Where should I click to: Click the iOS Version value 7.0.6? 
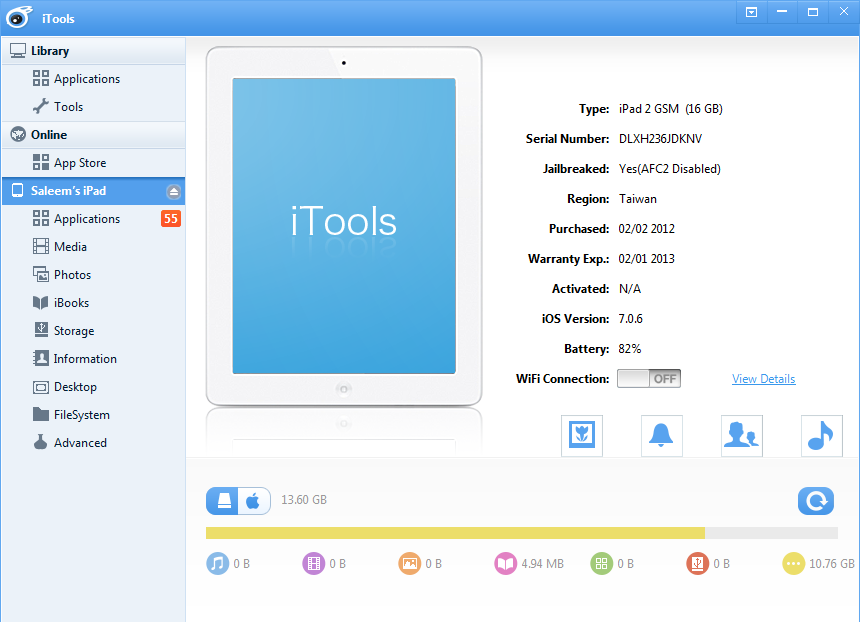630,319
